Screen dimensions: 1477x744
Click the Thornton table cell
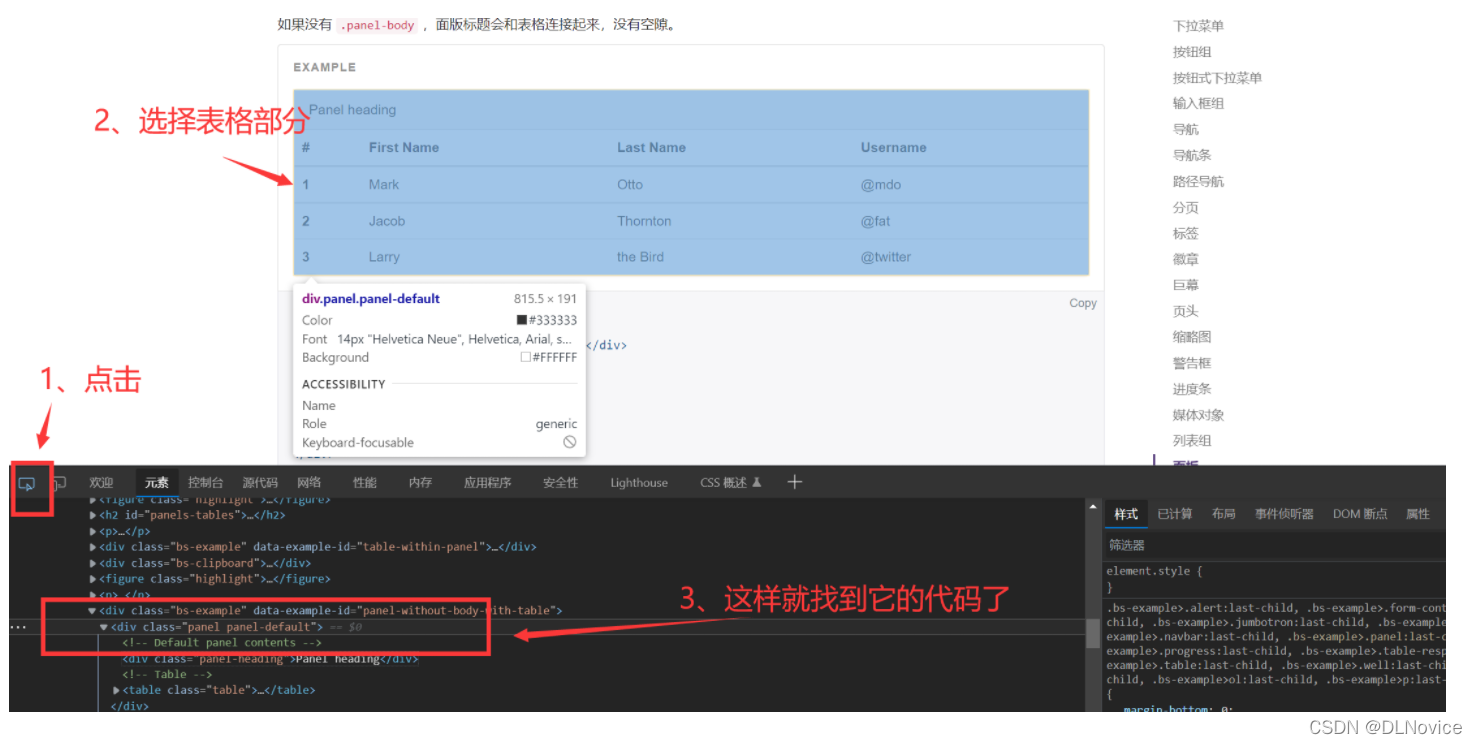tap(644, 221)
